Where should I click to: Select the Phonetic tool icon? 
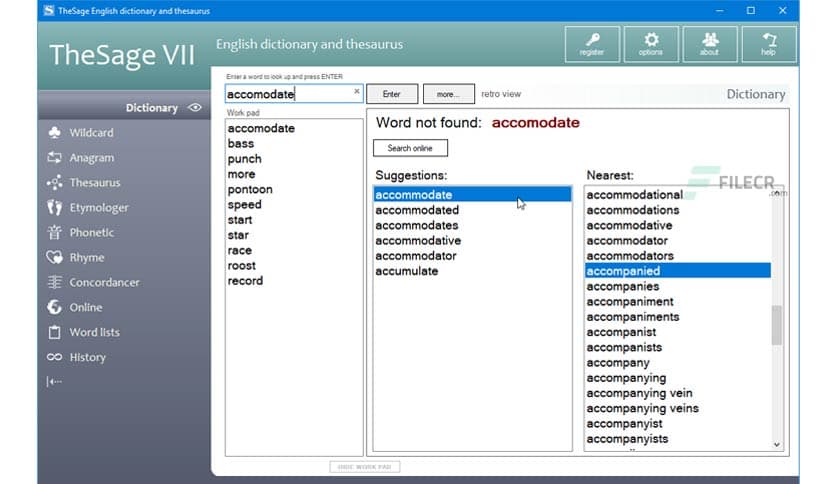54,232
